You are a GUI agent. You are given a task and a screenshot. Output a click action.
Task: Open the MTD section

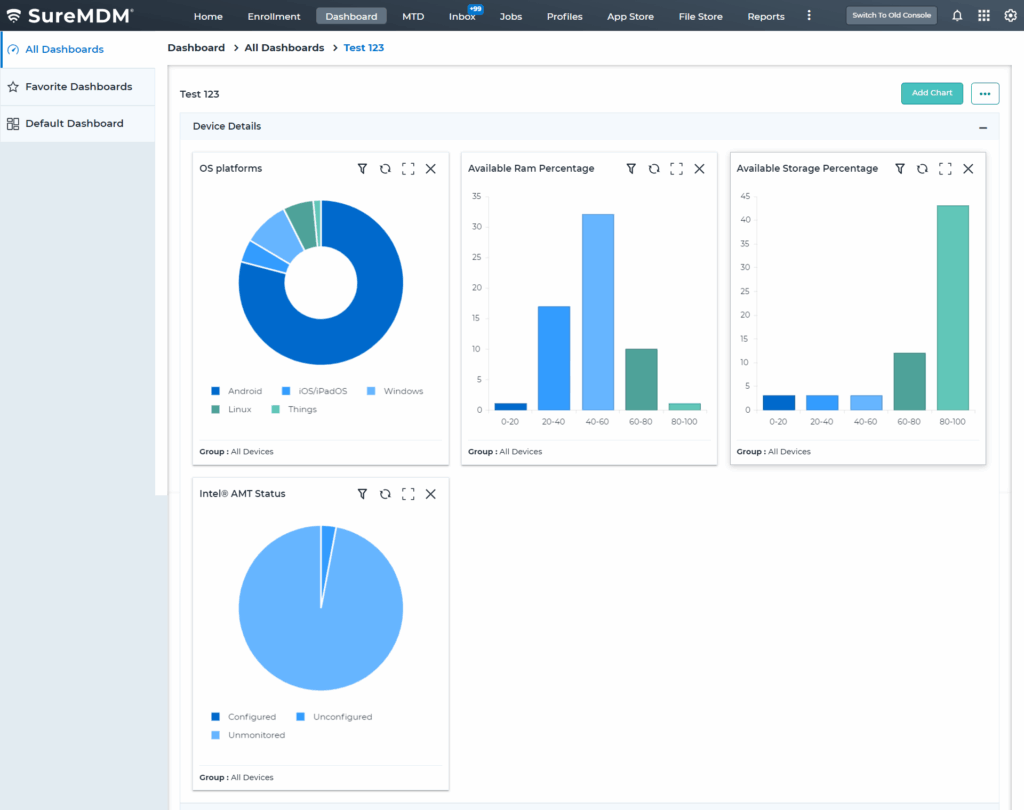[413, 16]
